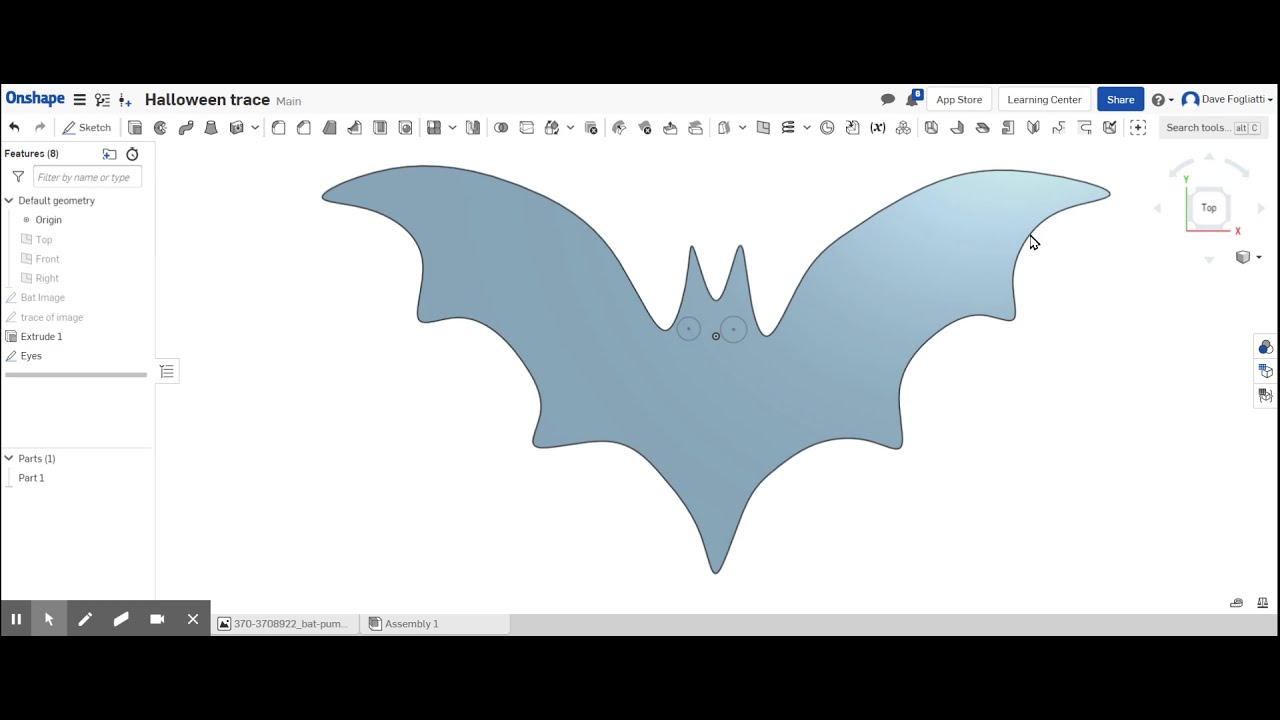
Task: Redo the last action
Action: (x=40, y=128)
